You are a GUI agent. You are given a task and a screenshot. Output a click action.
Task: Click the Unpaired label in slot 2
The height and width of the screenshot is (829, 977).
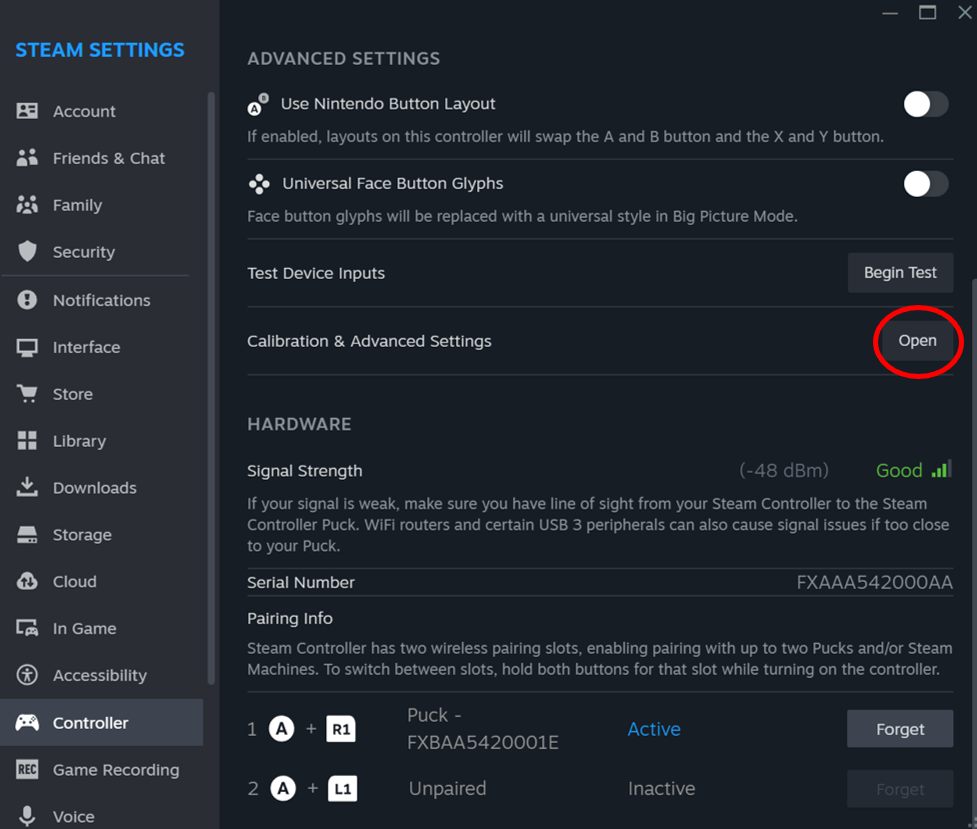click(447, 788)
